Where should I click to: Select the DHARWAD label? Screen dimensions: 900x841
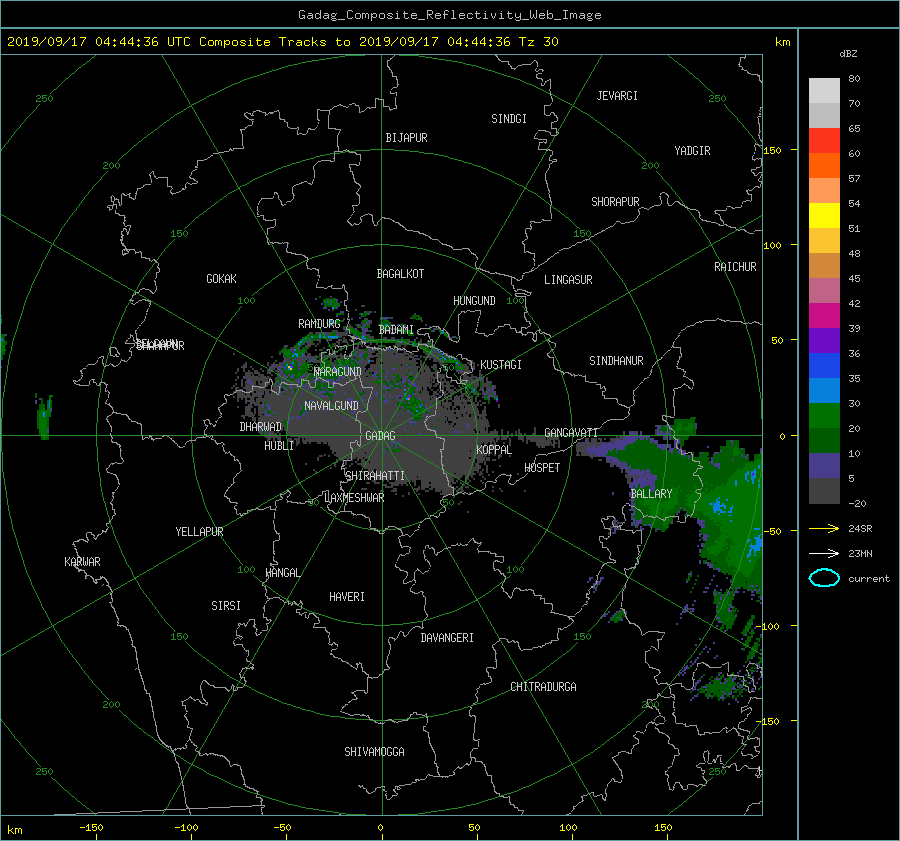point(260,427)
